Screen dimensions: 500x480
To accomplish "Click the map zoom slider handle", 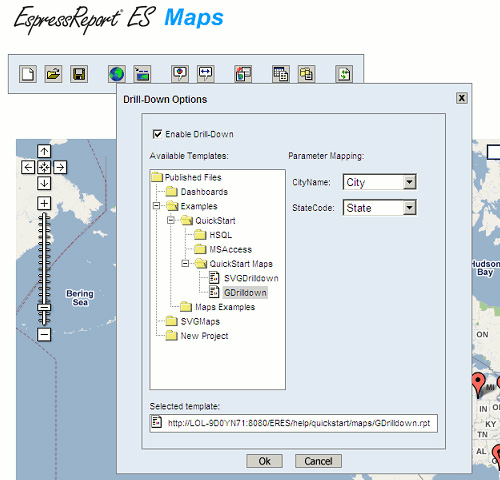I will pos(44,307).
